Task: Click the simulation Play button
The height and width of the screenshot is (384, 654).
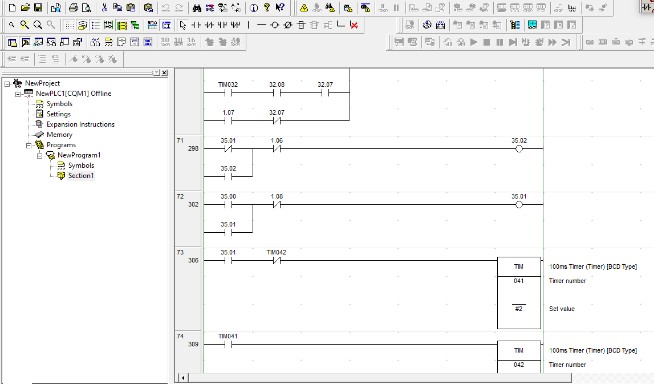Action: pos(473,42)
